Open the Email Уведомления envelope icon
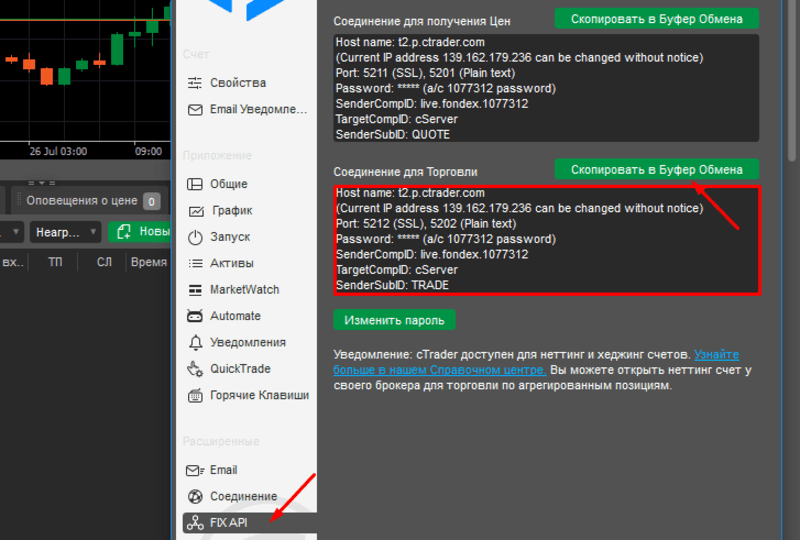Screen dimensions: 800x540 [x=195, y=110]
